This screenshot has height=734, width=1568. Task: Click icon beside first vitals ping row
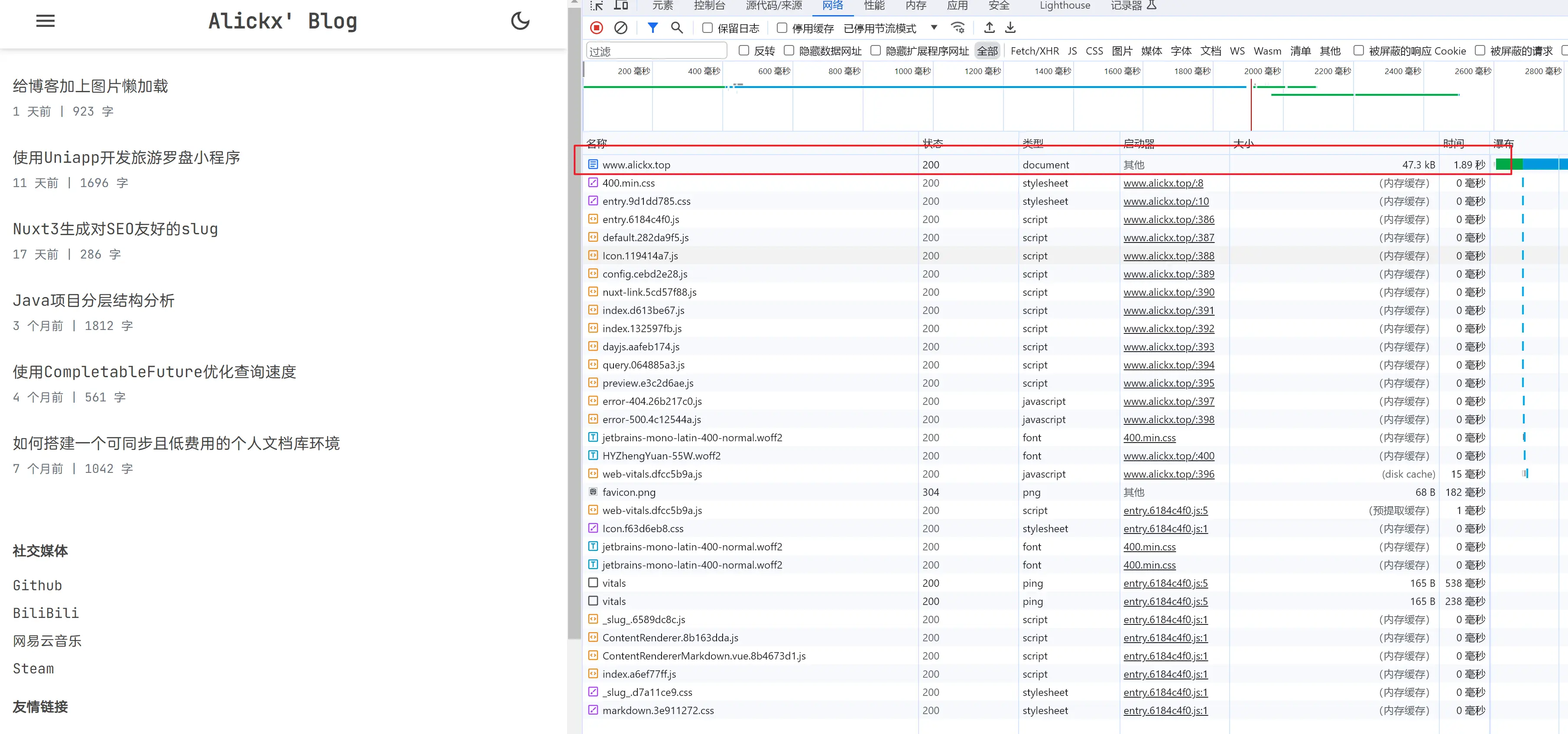[593, 582]
